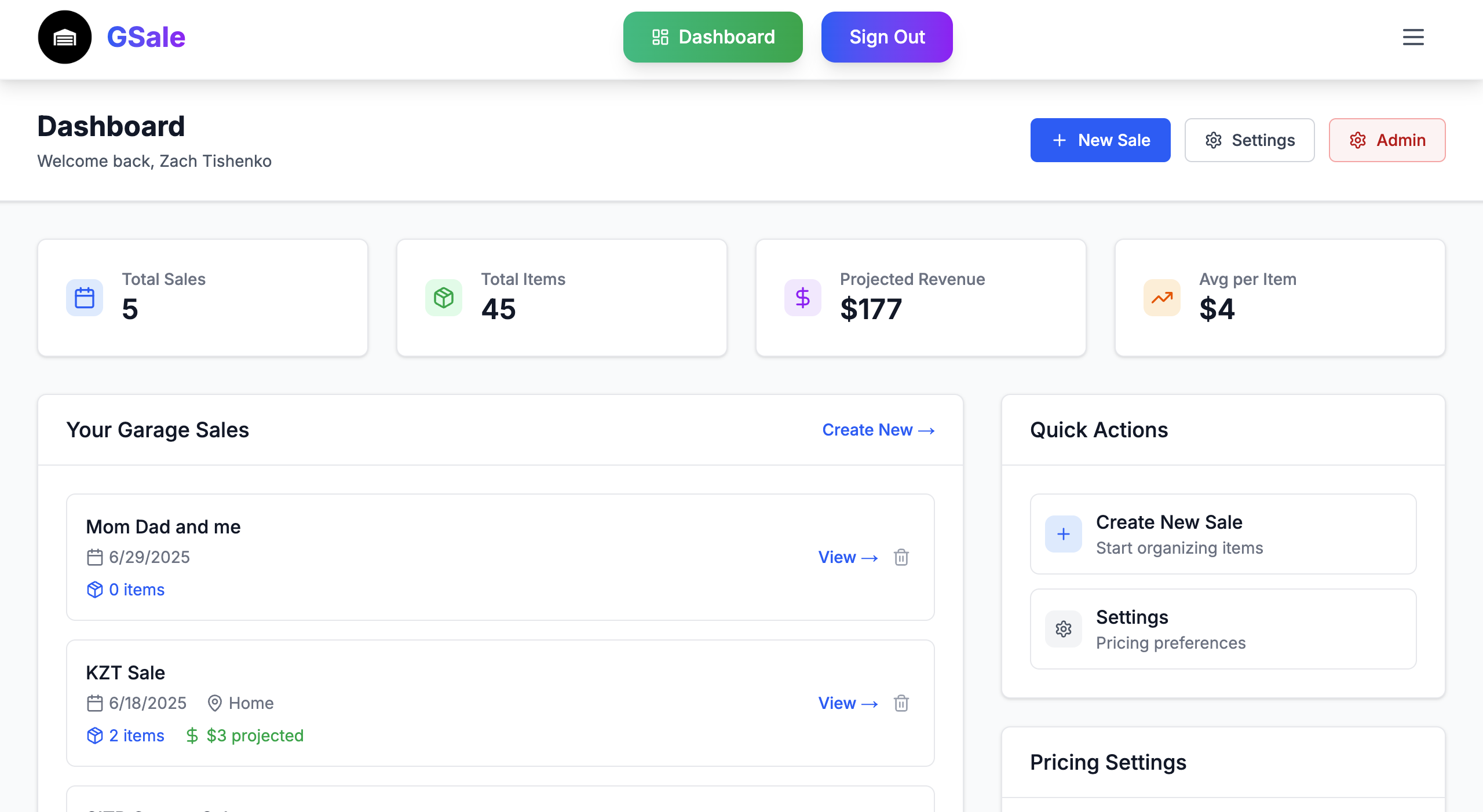This screenshot has height=812, width=1483.
Task: Open the Dashboard nav button
Action: point(713,37)
